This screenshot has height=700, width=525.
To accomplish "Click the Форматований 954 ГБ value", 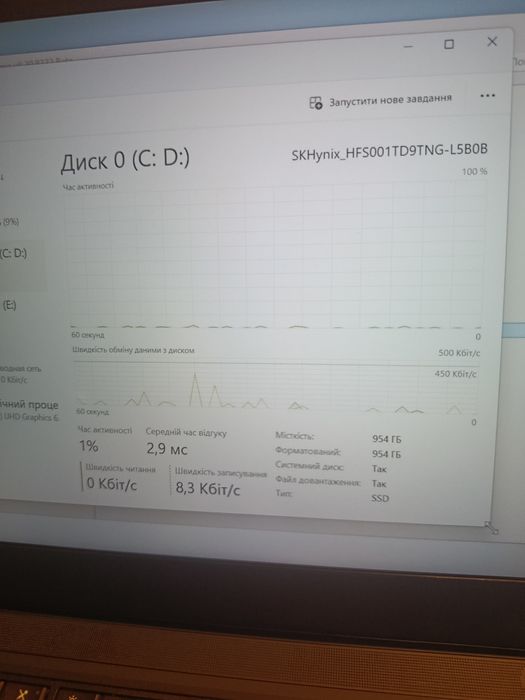I will (387, 454).
